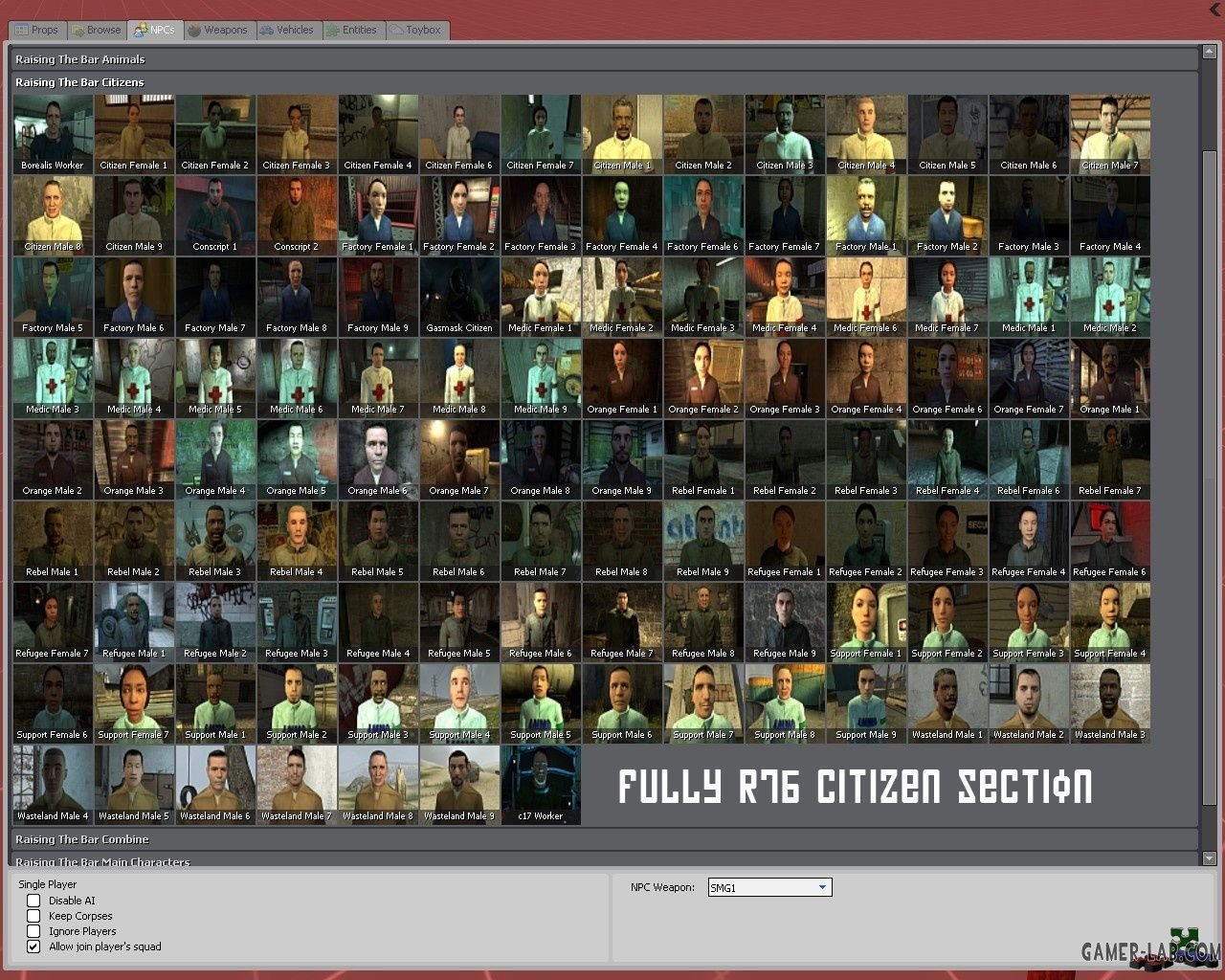Pick the Conscript 2 spawn icon
1225x980 pixels.
click(297, 215)
